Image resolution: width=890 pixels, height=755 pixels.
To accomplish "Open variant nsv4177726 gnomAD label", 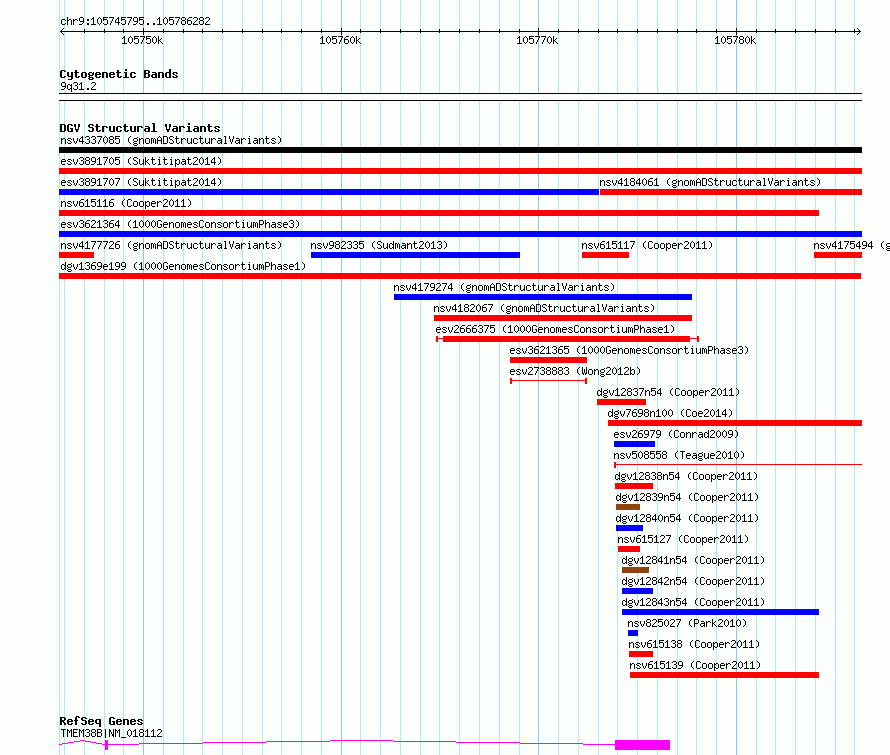I will (x=171, y=245).
